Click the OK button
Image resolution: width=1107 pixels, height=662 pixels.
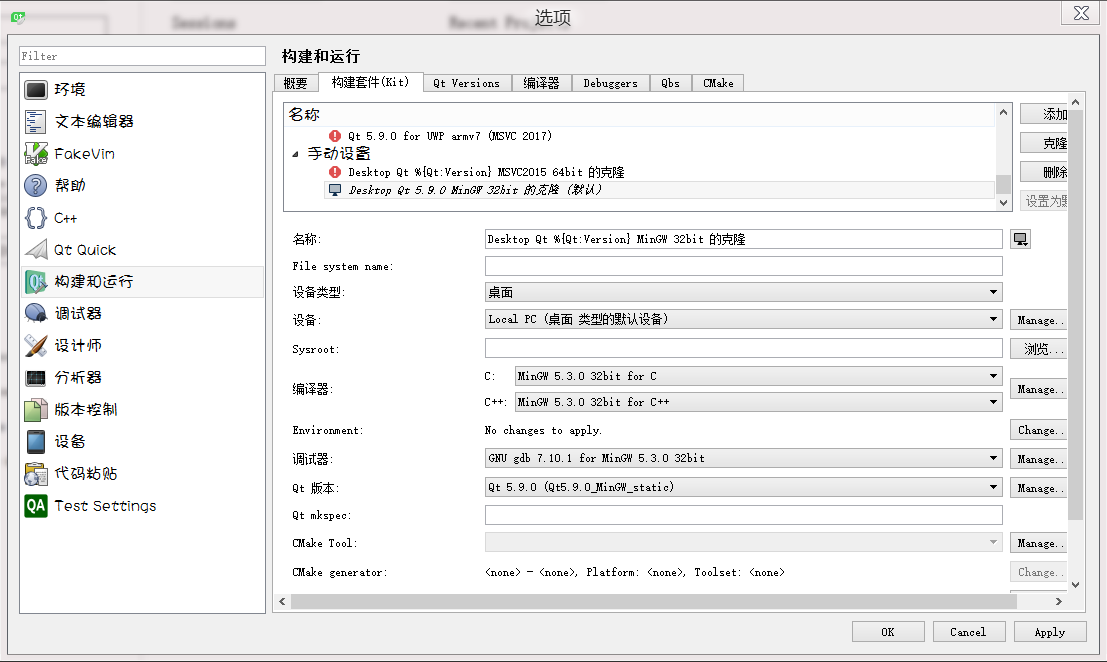point(887,632)
